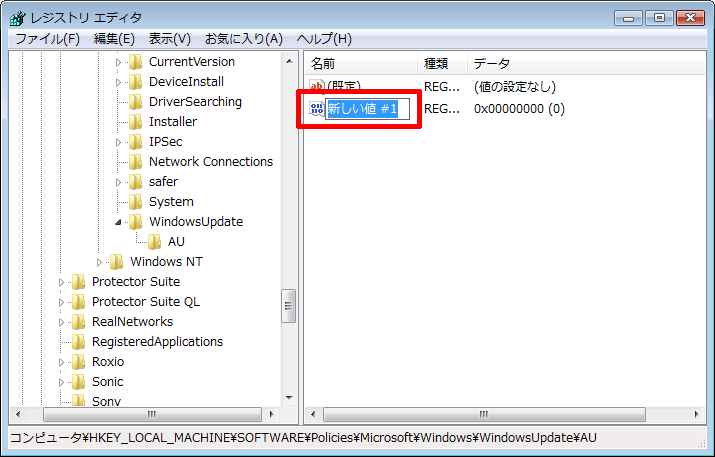The height and width of the screenshot is (457, 715).
Task: Click the tree pane scroll right arrow
Action: pos(272,415)
